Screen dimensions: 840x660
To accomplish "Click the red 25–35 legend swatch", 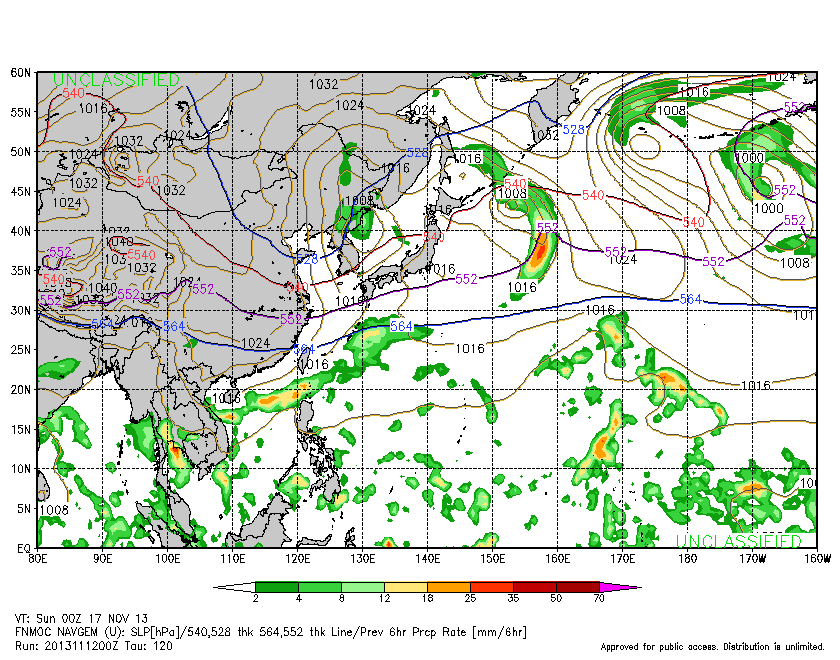I will point(492,587).
